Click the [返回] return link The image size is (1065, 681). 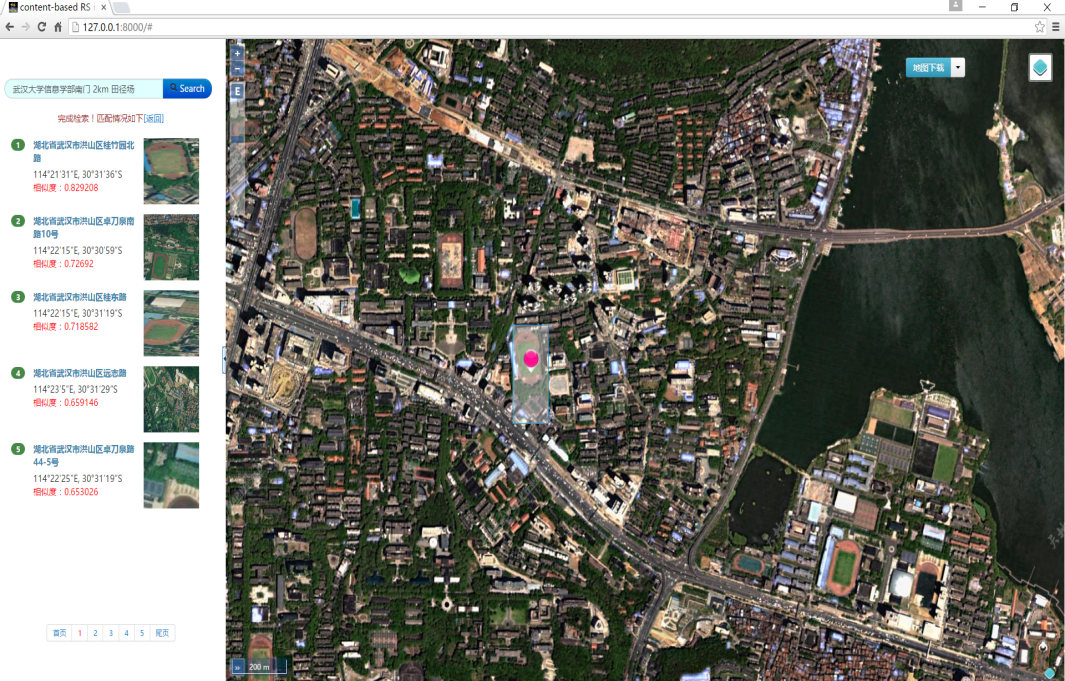coord(154,118)
